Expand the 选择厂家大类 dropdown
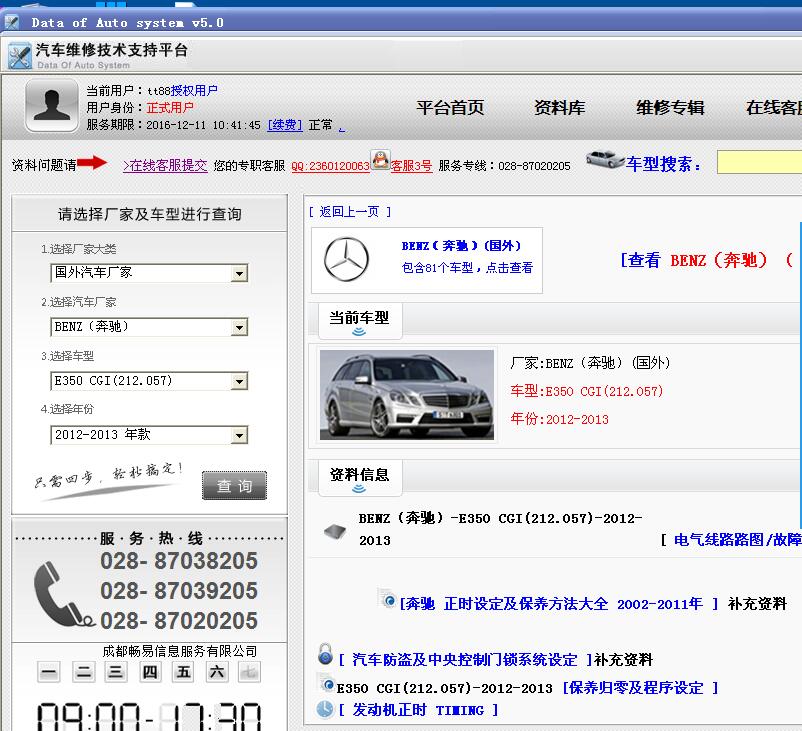Screen dimensions: 802x731 pyautogui.click(x=239, y=273)
